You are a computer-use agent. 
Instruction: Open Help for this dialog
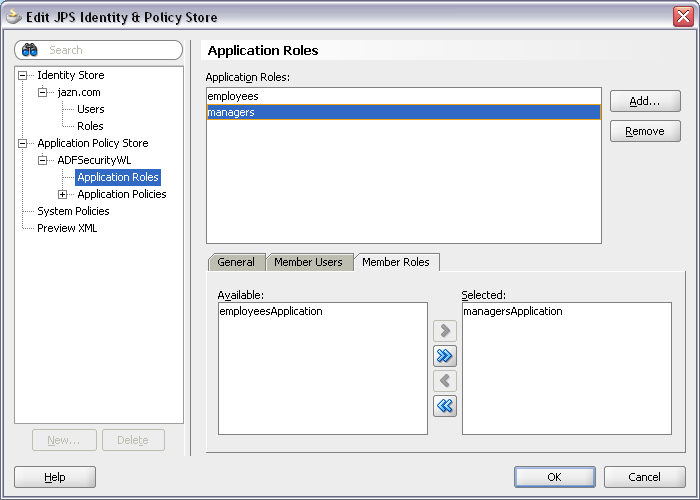(55, 477)
